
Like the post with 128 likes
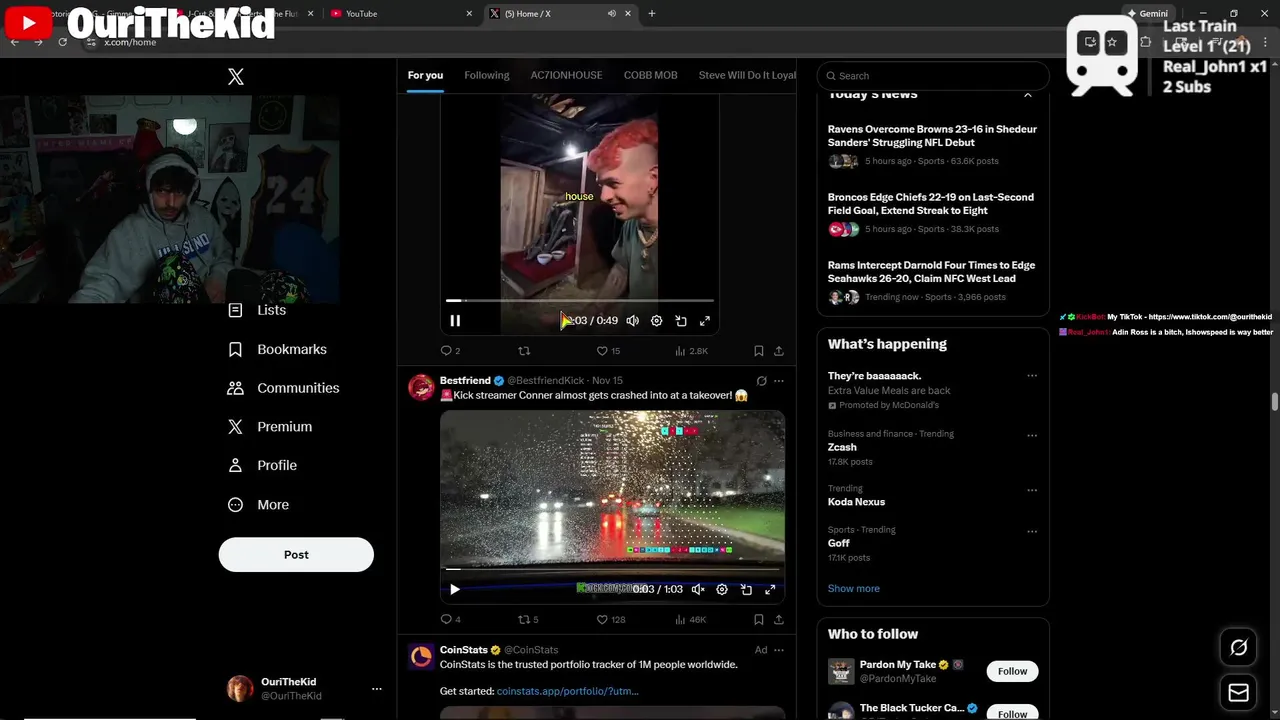[x=611, y=620]
